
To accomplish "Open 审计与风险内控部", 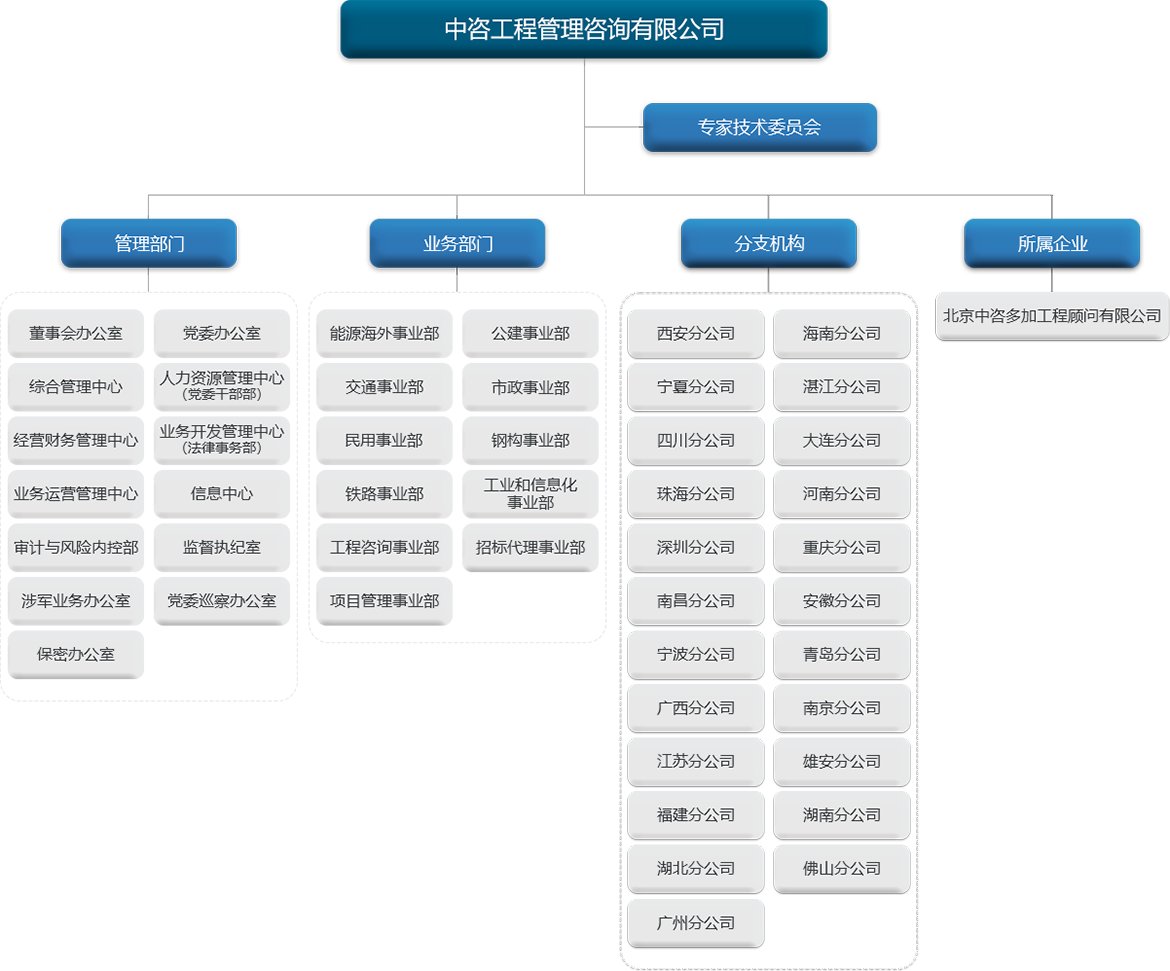I will point(76,547).
